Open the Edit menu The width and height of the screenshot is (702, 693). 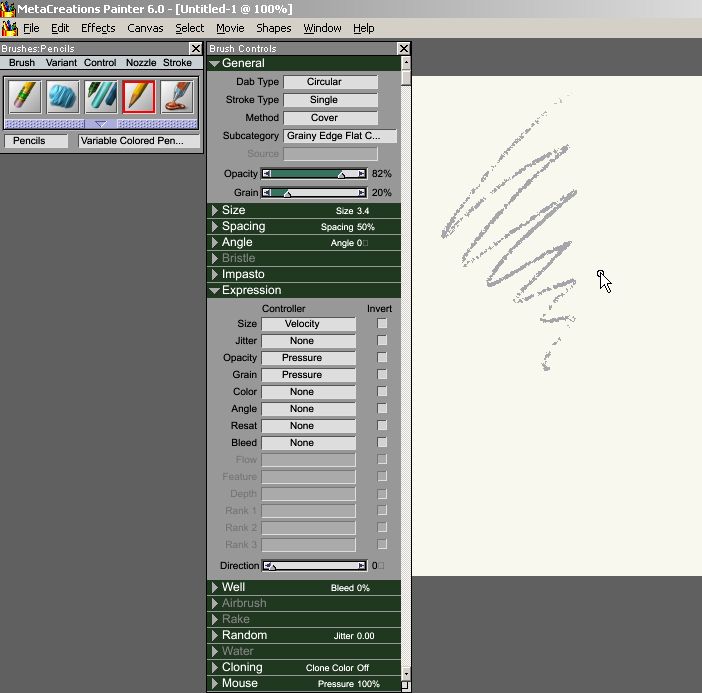[60, 28]
